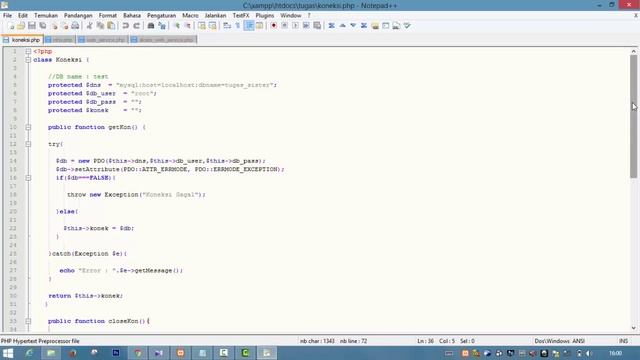Viewport: 640px width, 360px height.
Task: Stop macro recording button
Action: click(x=284, y=26)
